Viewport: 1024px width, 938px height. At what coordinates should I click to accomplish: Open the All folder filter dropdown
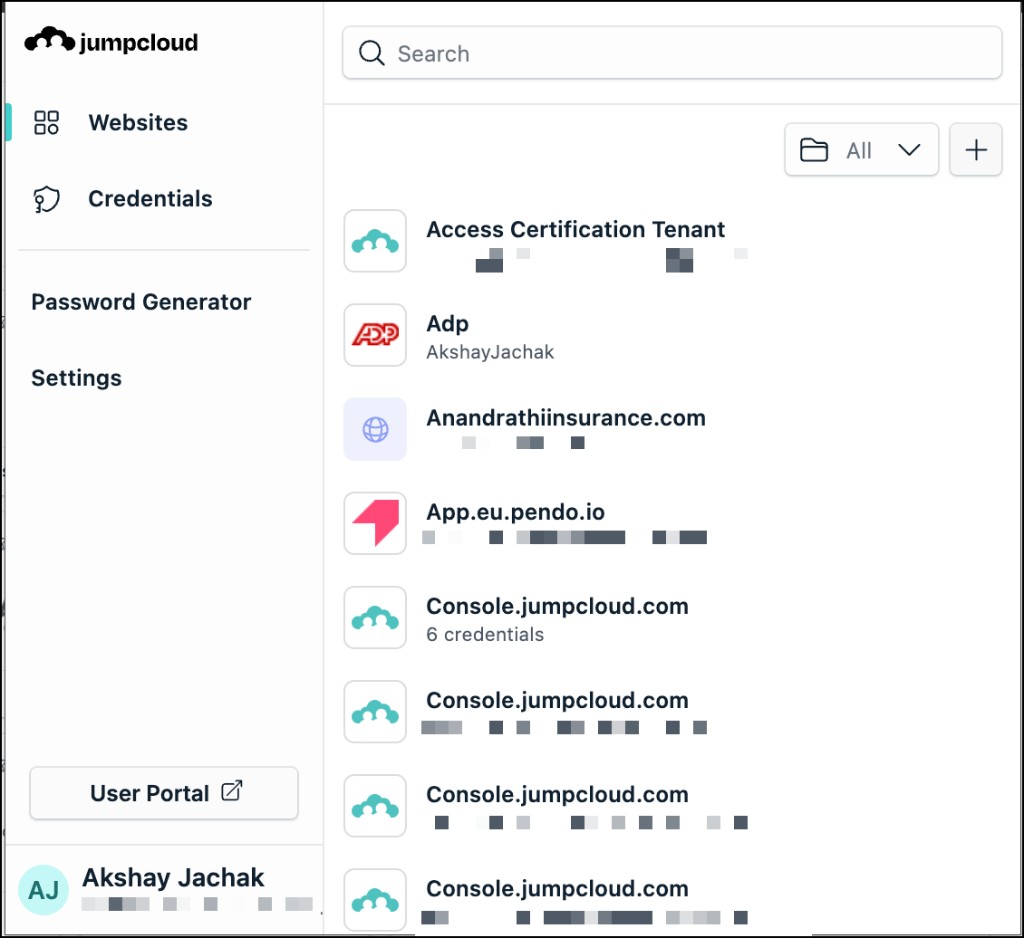(x=861, y=150)
